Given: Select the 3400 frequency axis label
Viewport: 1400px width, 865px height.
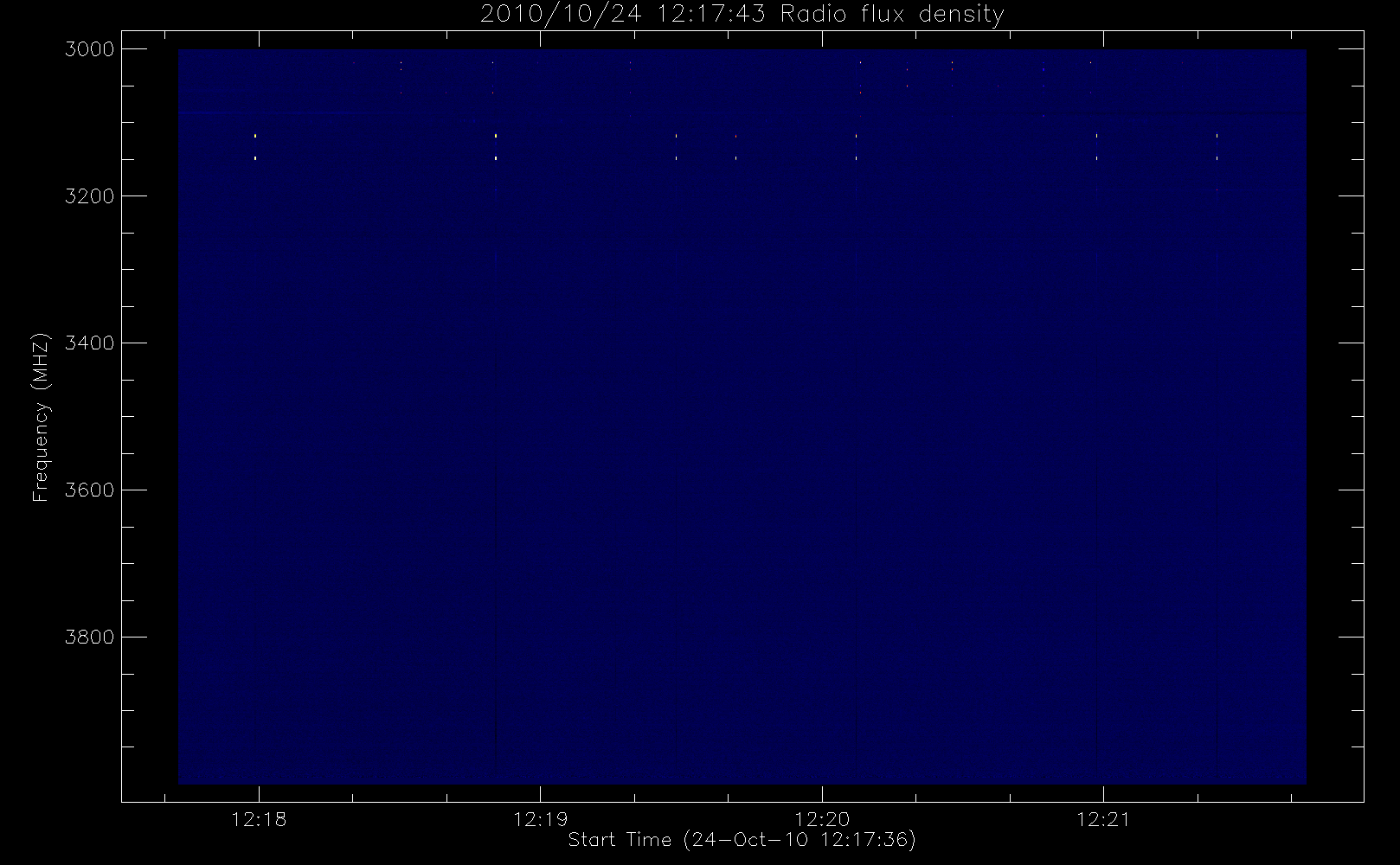Looking at the screenshot, I should [90, 343].
